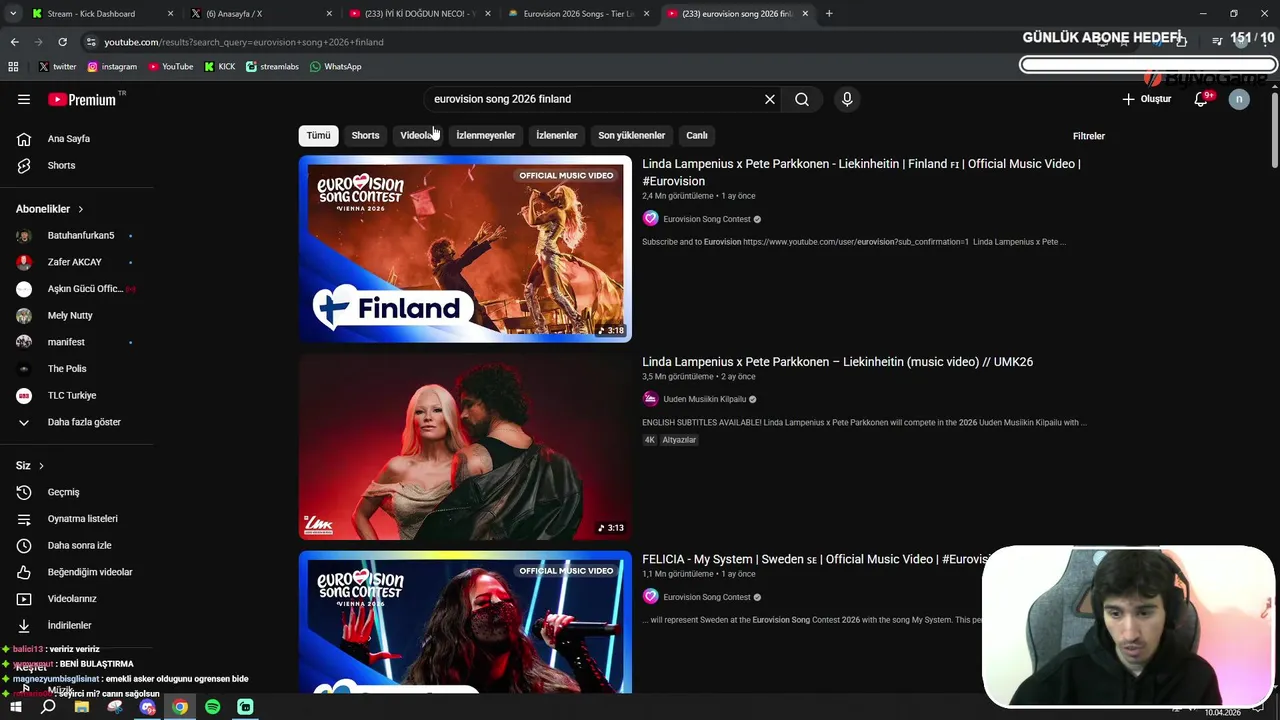Select the İzlenenler filter chip
Image resolution: width=1280 pixels, height=720 pixels.
(x=557, y=135)
